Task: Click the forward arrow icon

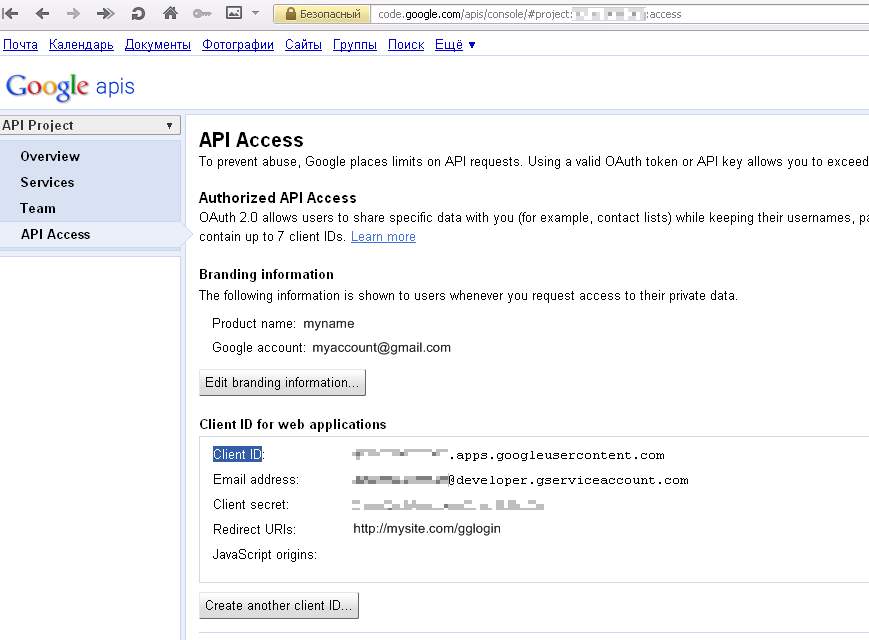Action: click(73, 13)
